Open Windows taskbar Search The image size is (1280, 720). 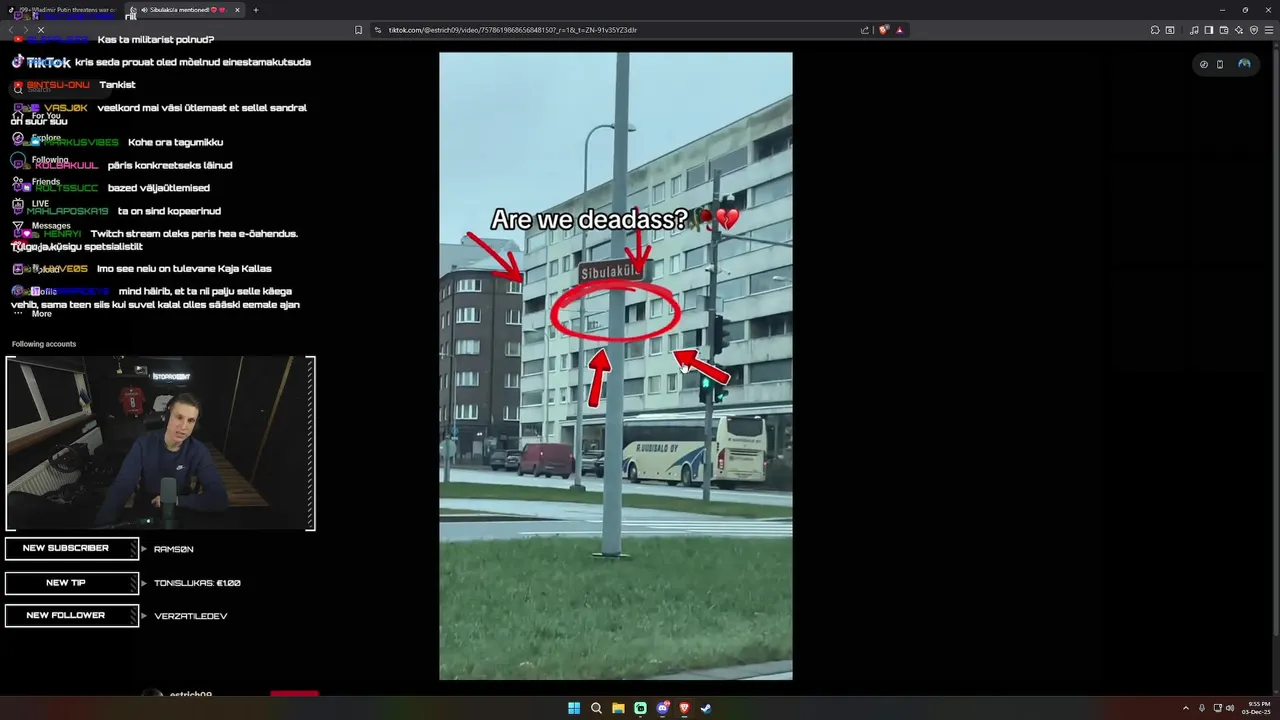click(596, 708)
